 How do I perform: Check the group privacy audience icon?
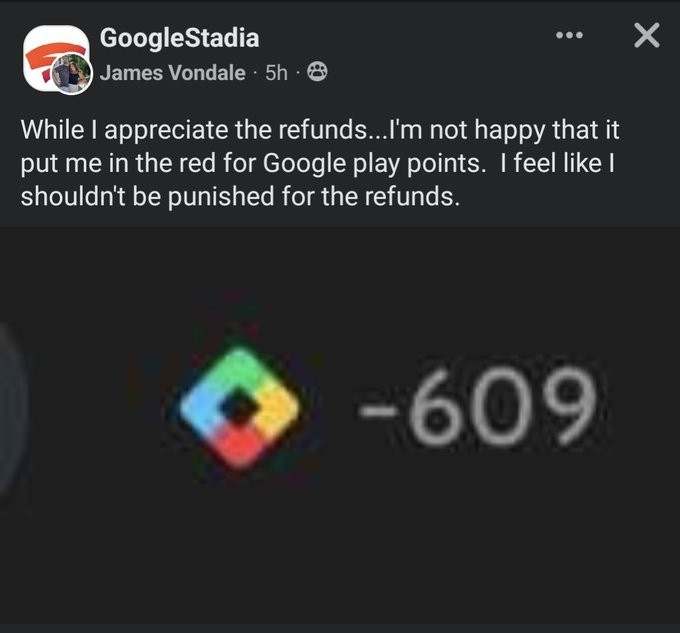[x=317, y=72]
